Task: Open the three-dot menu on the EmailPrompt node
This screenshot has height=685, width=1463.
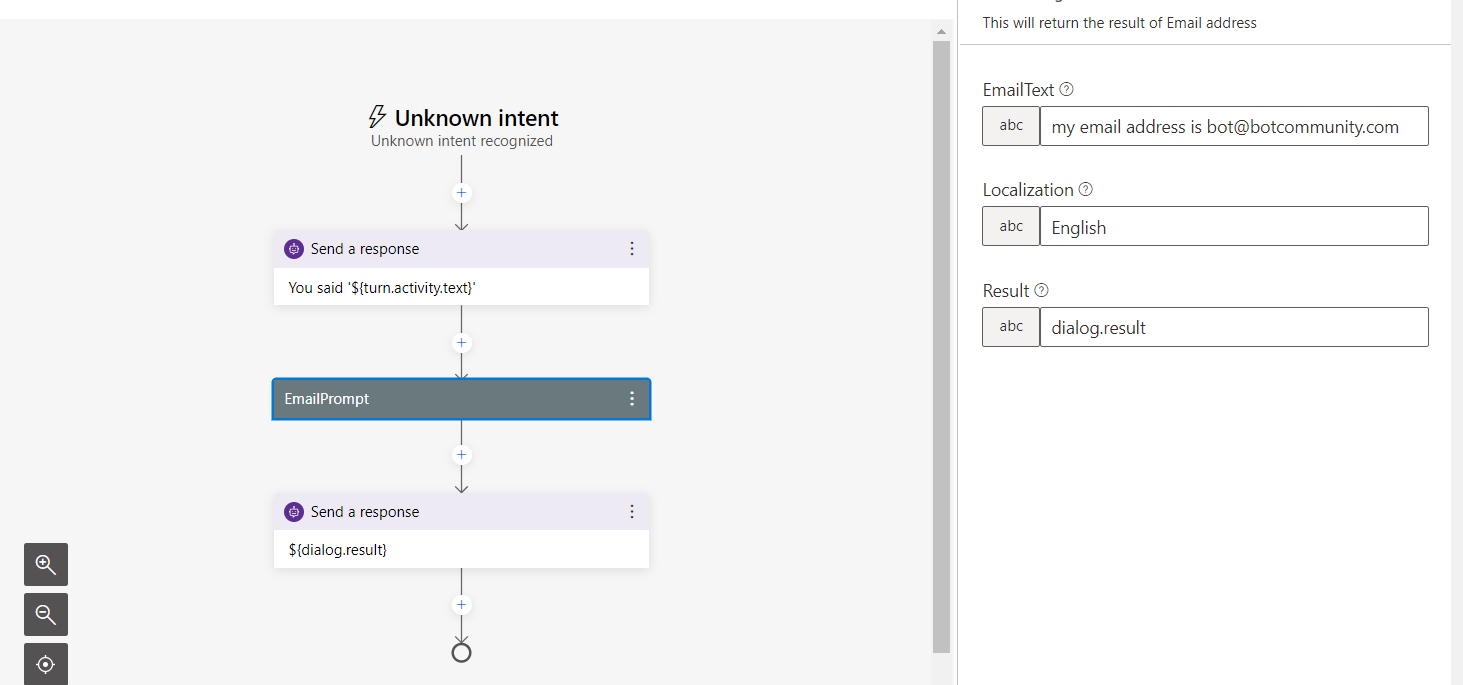Action: tap(631, 398)
